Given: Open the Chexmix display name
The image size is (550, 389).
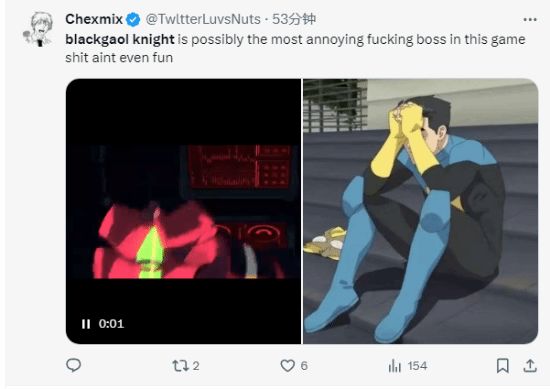Looking at the screenshot, I should tap(94, 19).
